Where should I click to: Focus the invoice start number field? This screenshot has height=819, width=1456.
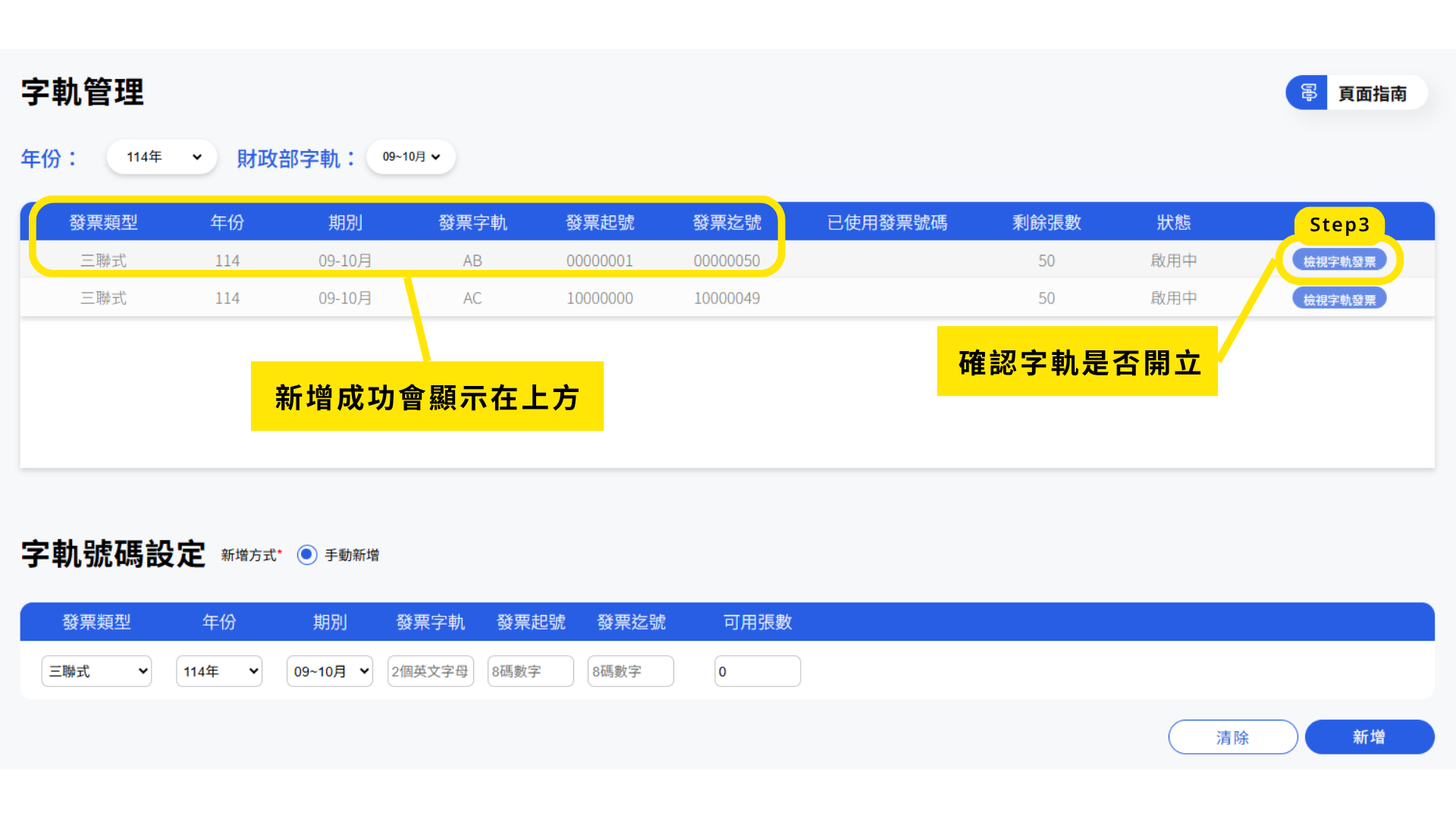(x=530, y=671)
